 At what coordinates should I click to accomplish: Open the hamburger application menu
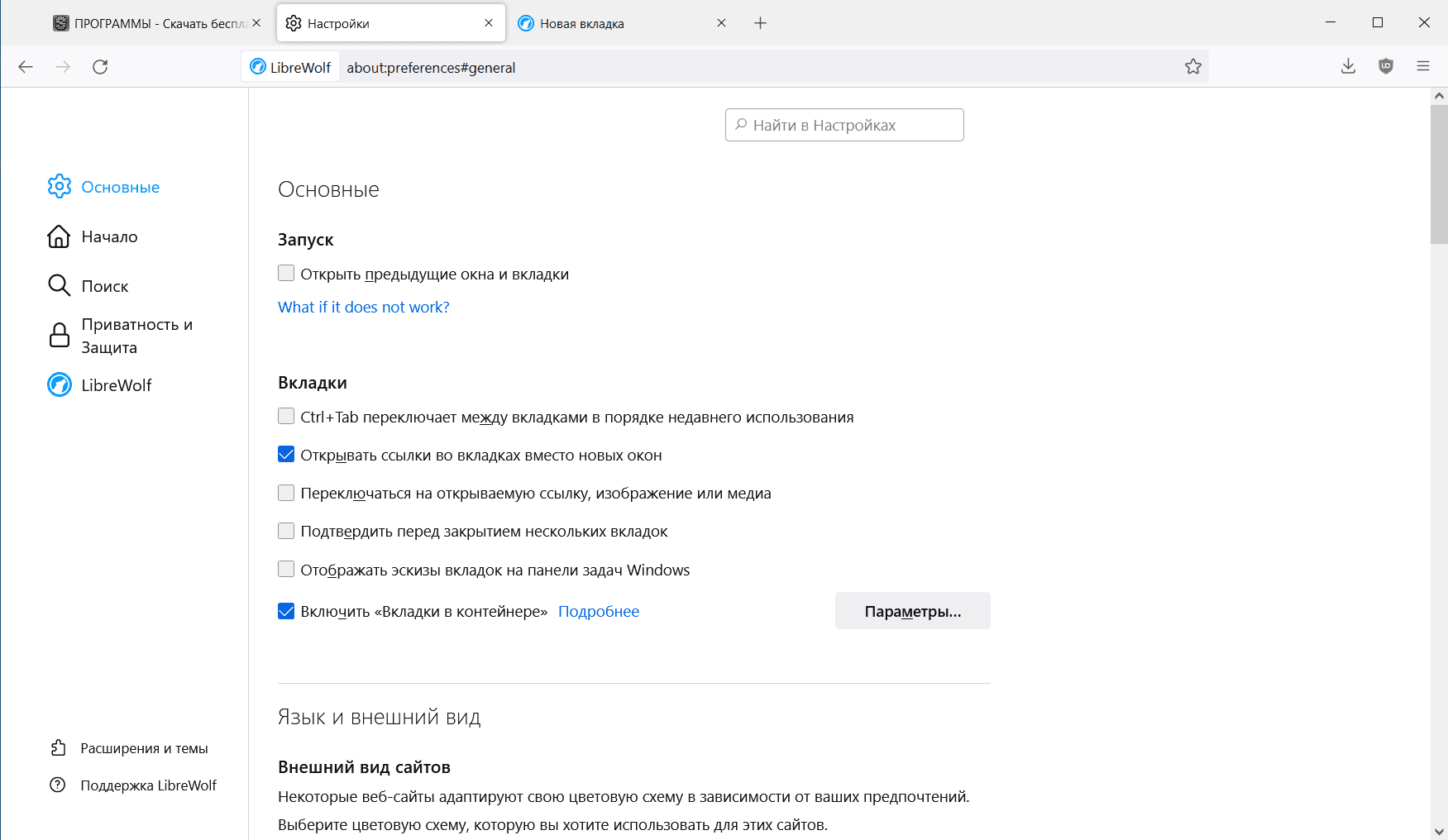coord(1423,67)
